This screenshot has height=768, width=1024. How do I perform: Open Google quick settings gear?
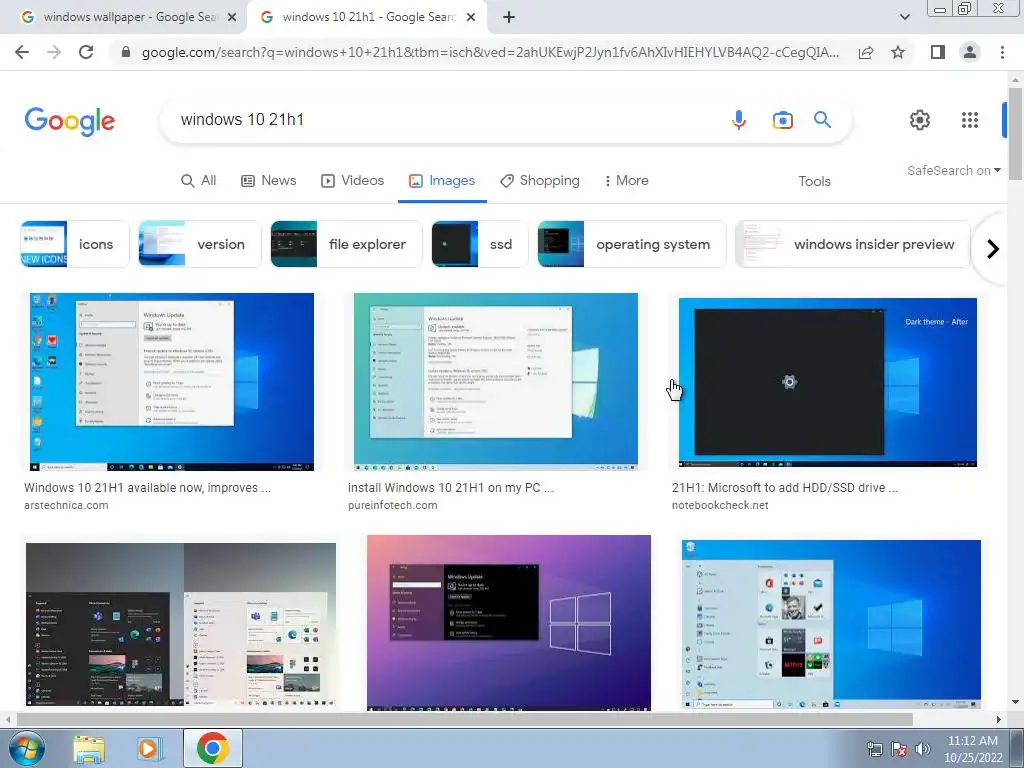coord(920,120)
